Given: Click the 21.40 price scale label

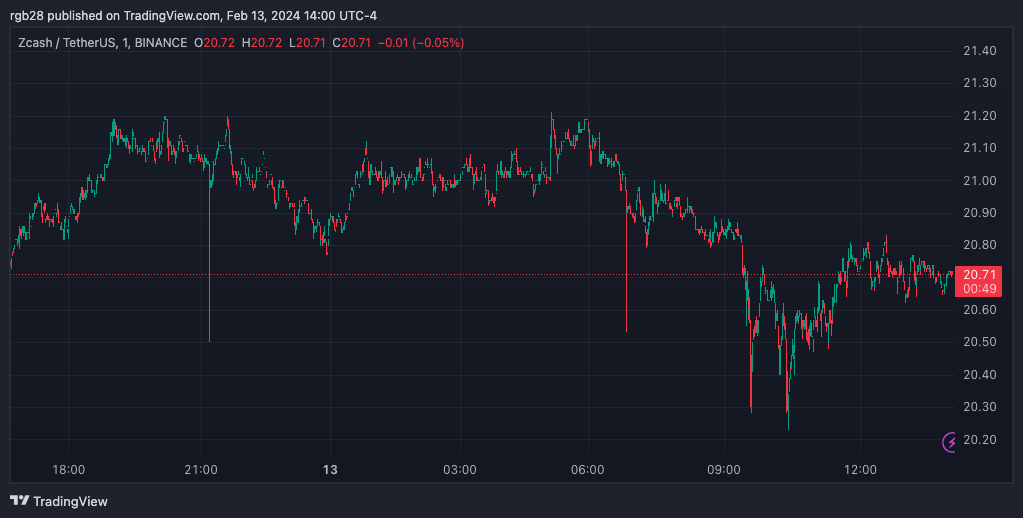Looking at the screenshot, I should click(x=978, y=52).
